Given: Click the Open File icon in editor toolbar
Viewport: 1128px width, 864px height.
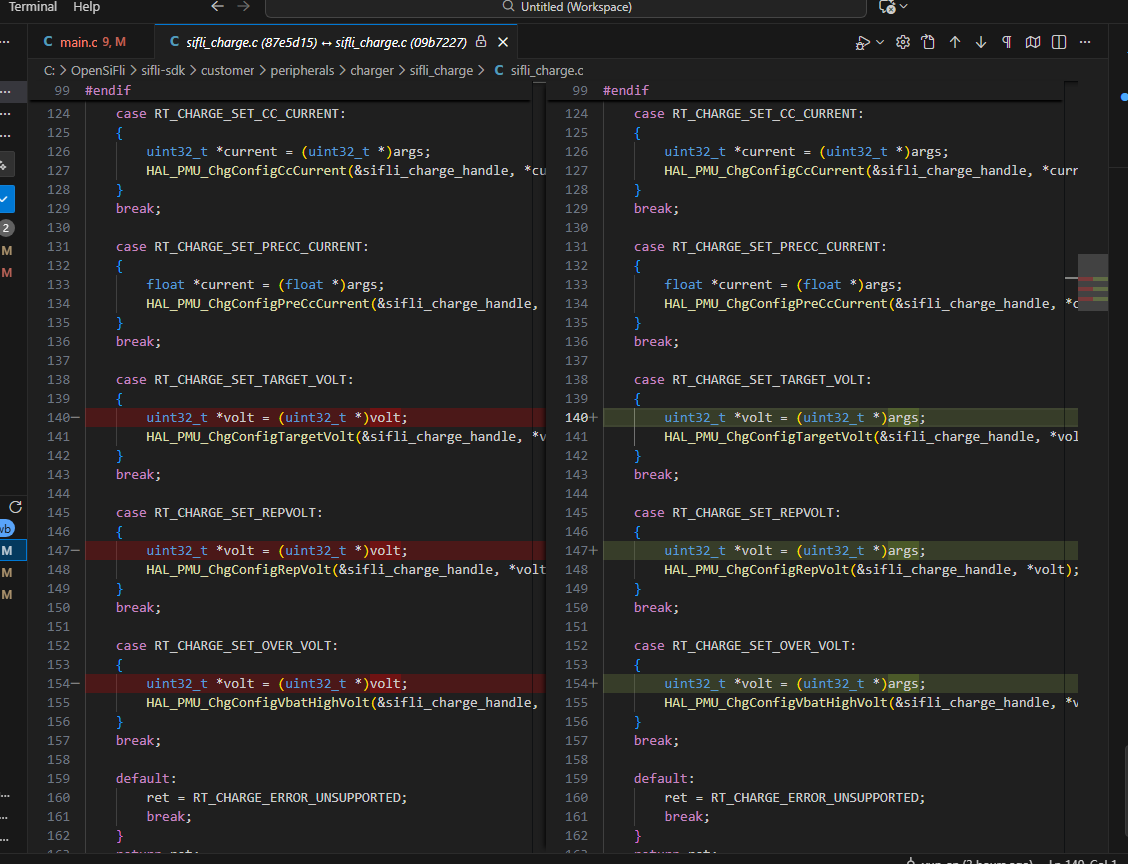Looking at the screenshot, I should (929, 42).
